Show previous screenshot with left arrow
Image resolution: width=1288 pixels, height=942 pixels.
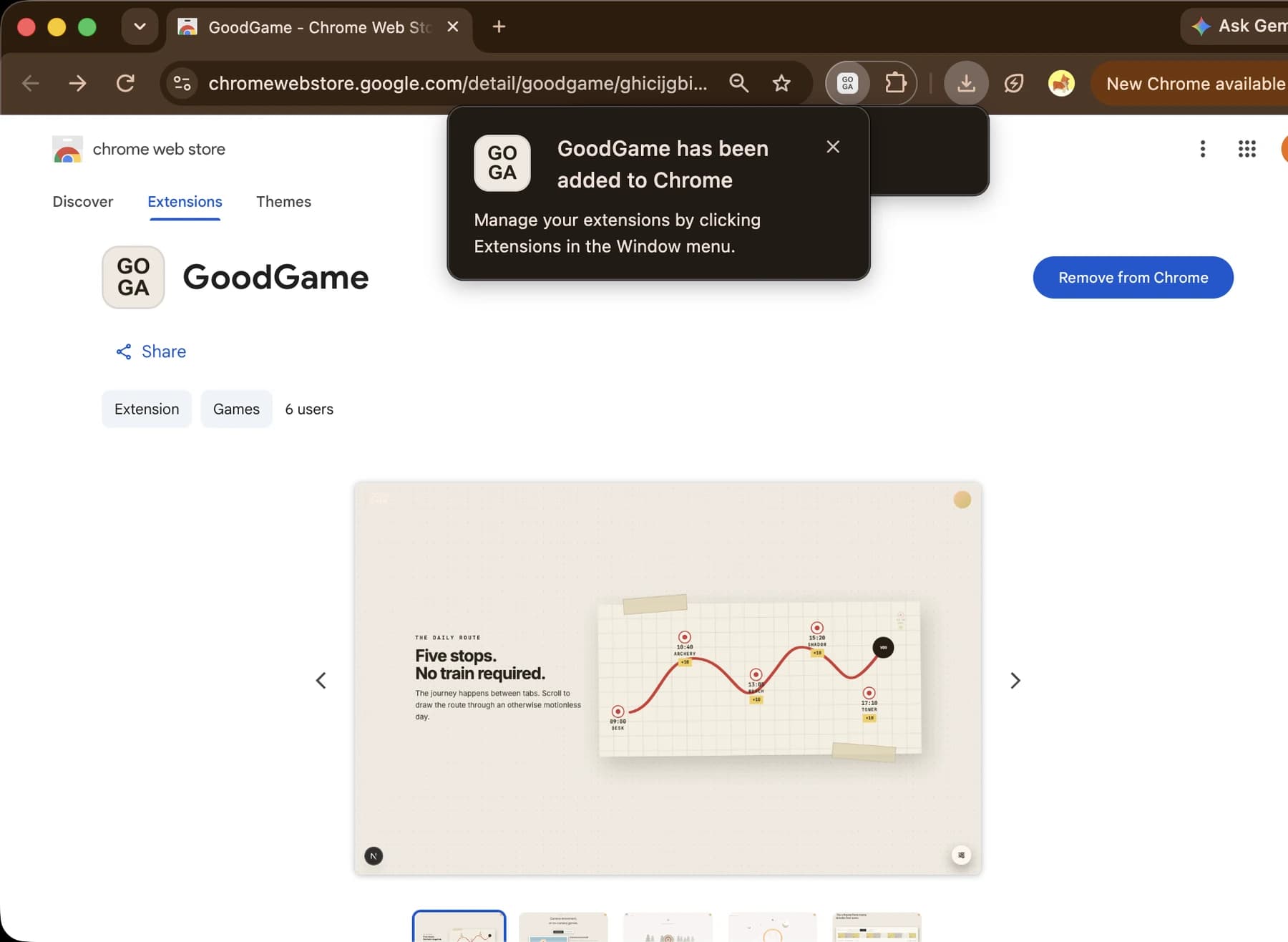[x=321, y=681]
